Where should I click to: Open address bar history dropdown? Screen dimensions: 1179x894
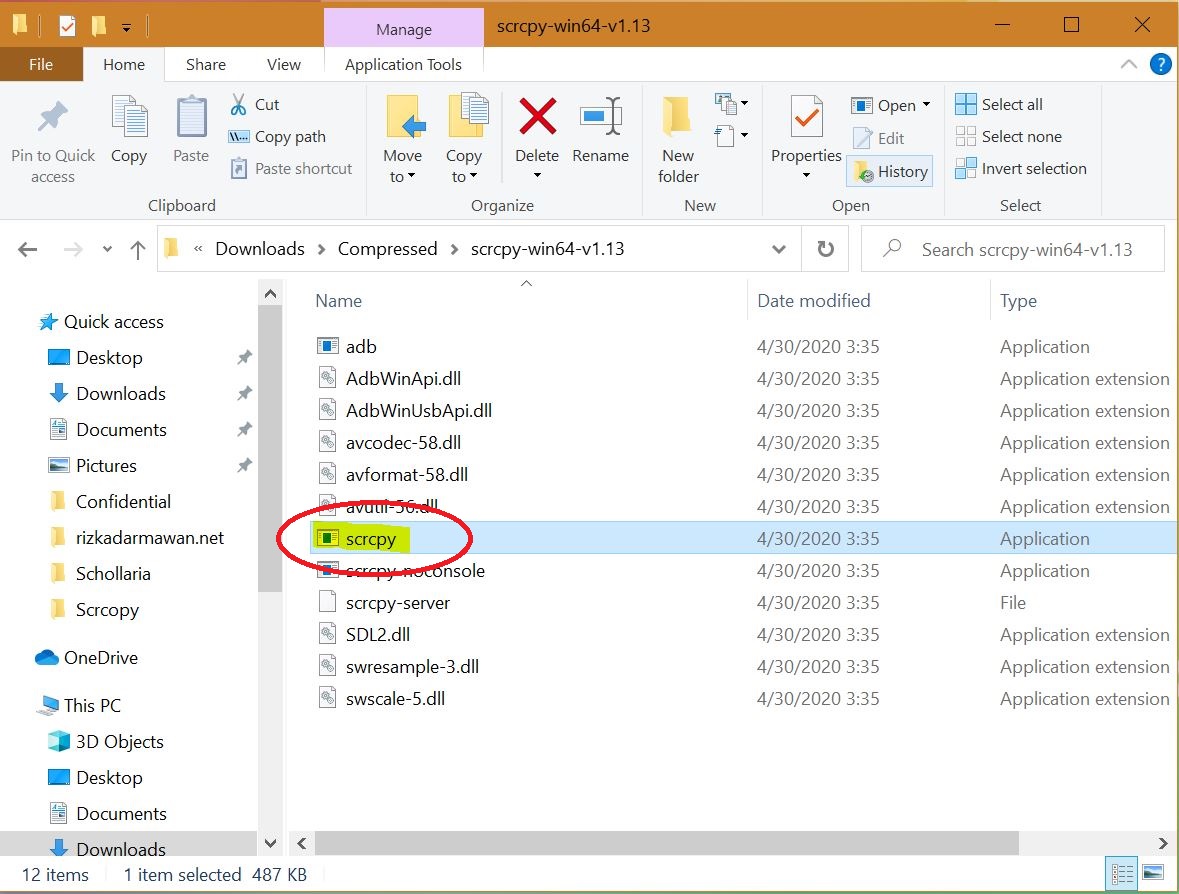tap(779, 249)
